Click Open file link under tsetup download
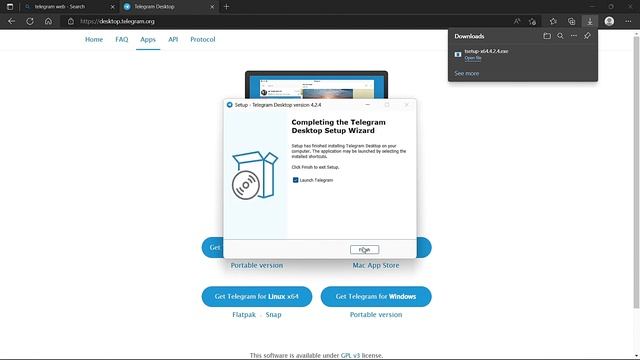 click(473, 58)
